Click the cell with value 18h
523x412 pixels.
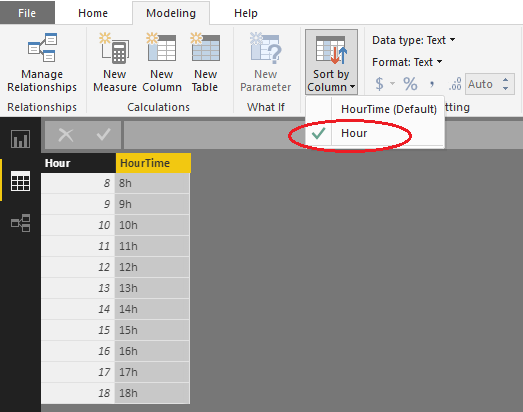[x=152, y=393]
